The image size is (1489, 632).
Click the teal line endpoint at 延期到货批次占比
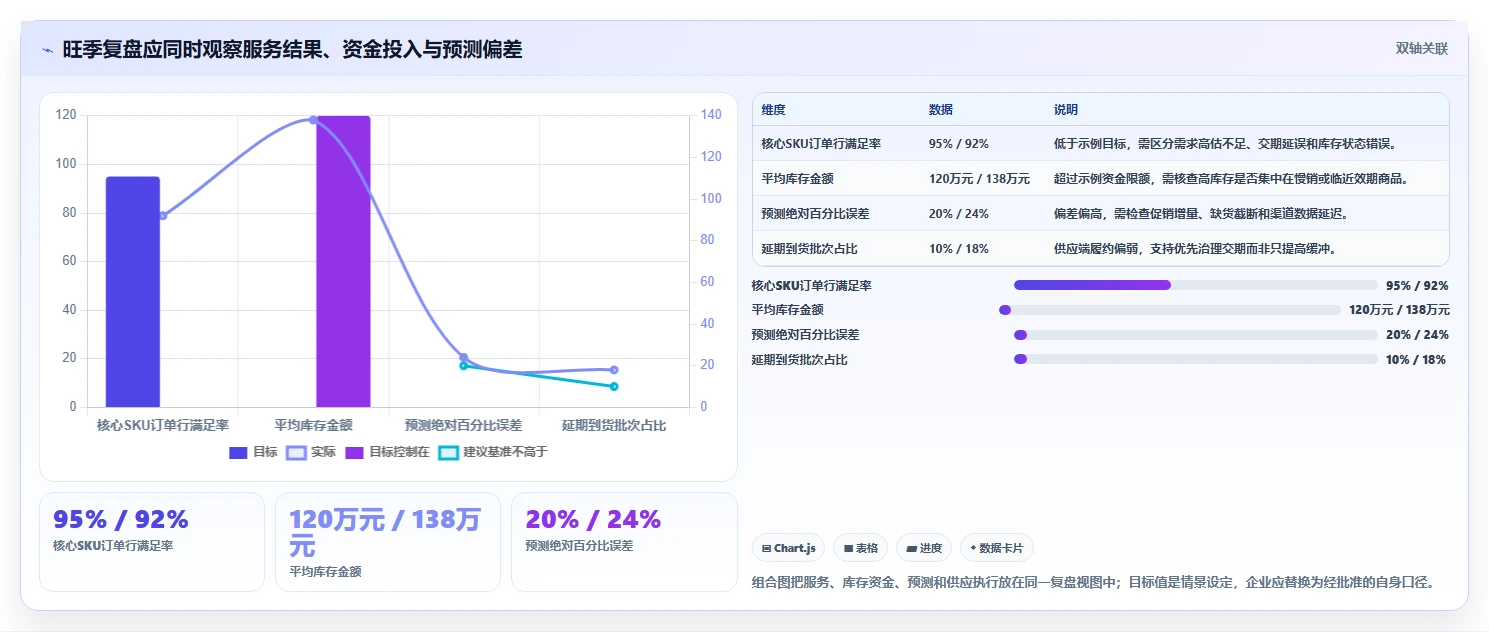[614, 386]
